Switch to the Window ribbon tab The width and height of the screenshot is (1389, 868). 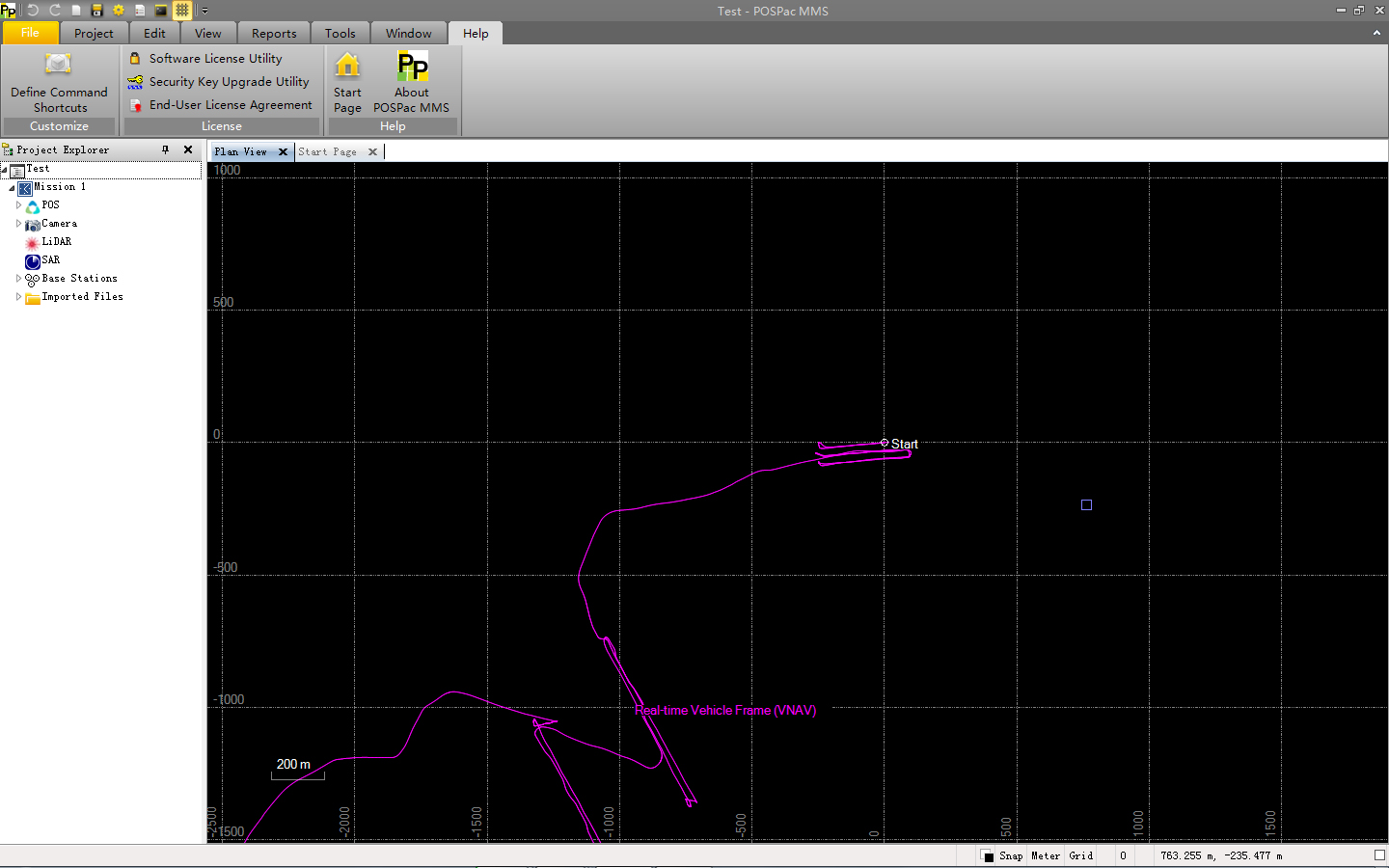pos(408,33)
